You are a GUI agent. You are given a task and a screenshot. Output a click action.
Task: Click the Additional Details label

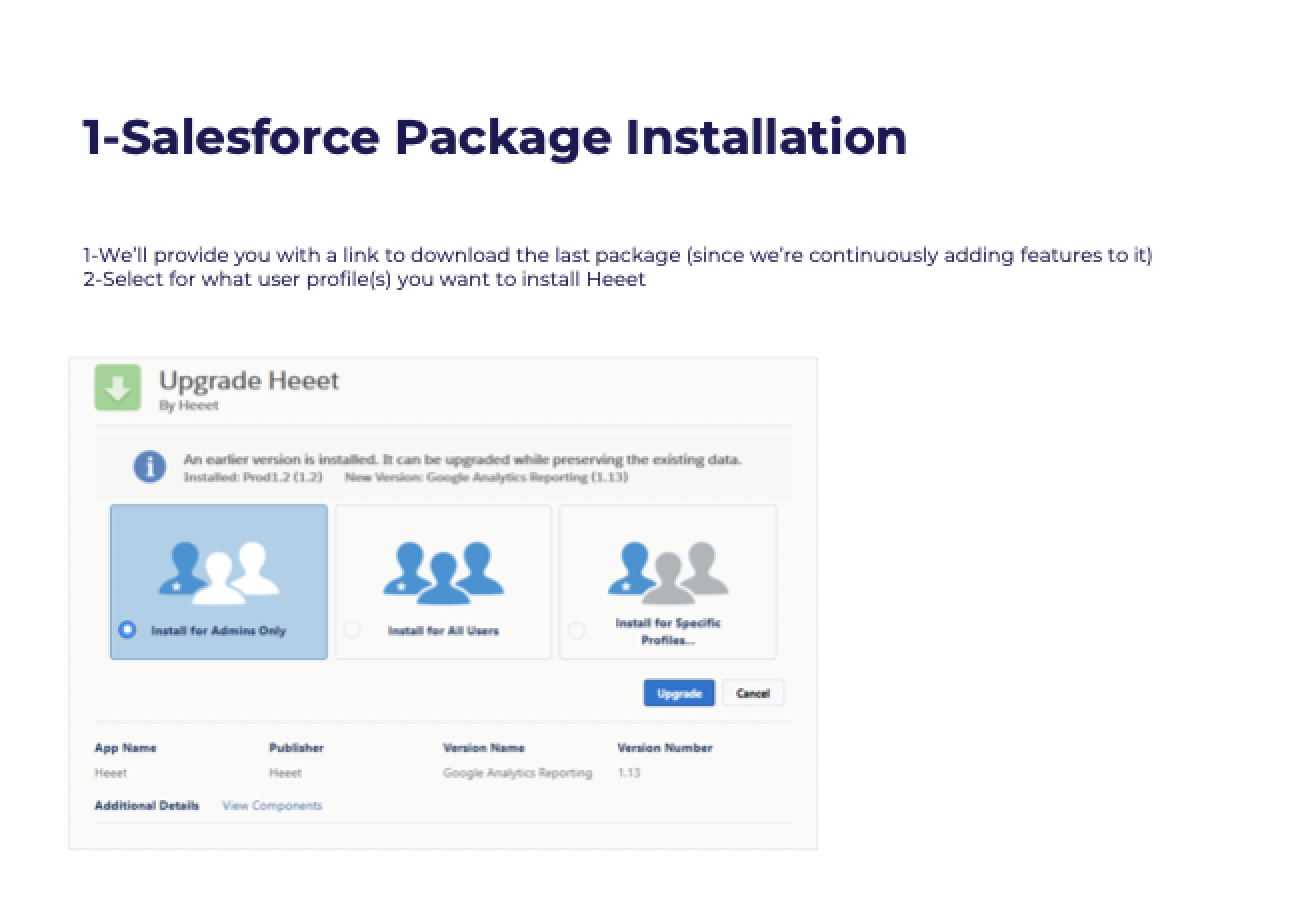[x=147, y=805]
